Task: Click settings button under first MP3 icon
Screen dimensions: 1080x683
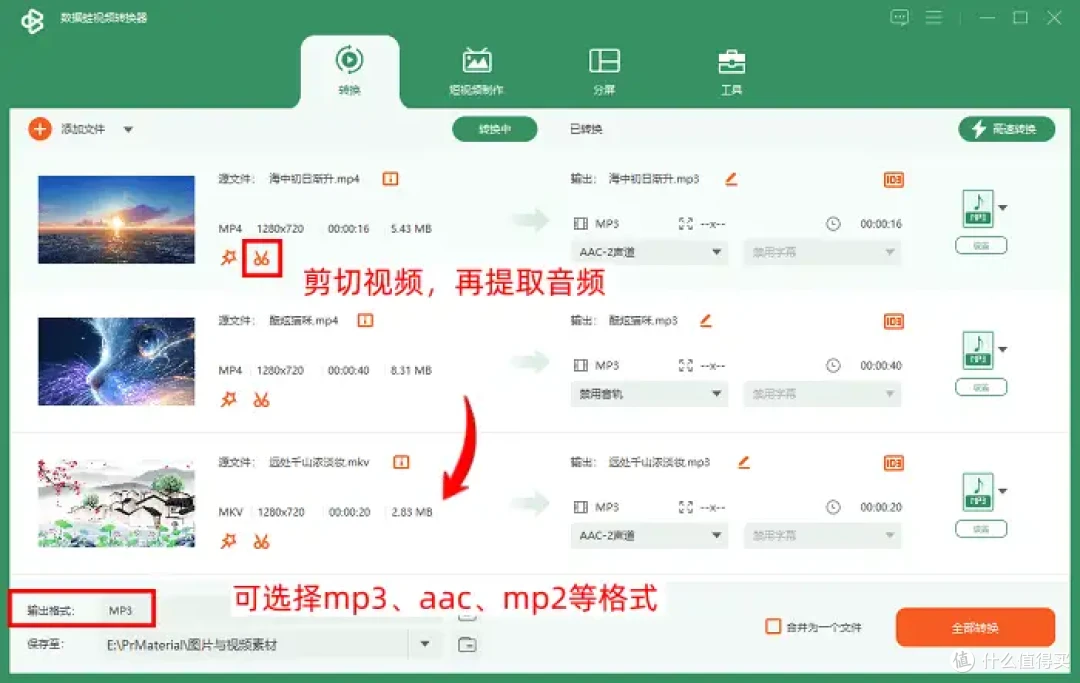Action: tap(981, 246)
